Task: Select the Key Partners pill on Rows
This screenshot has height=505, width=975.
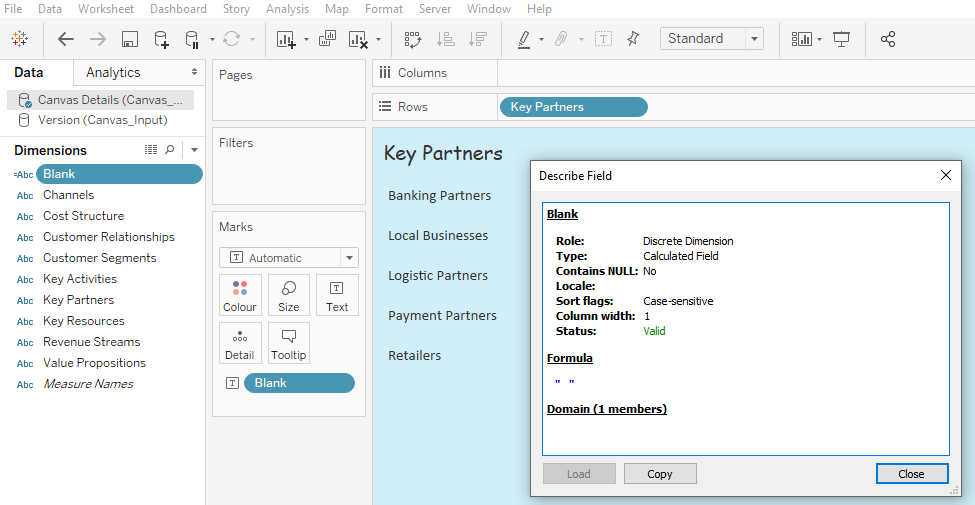Action: 573,107
